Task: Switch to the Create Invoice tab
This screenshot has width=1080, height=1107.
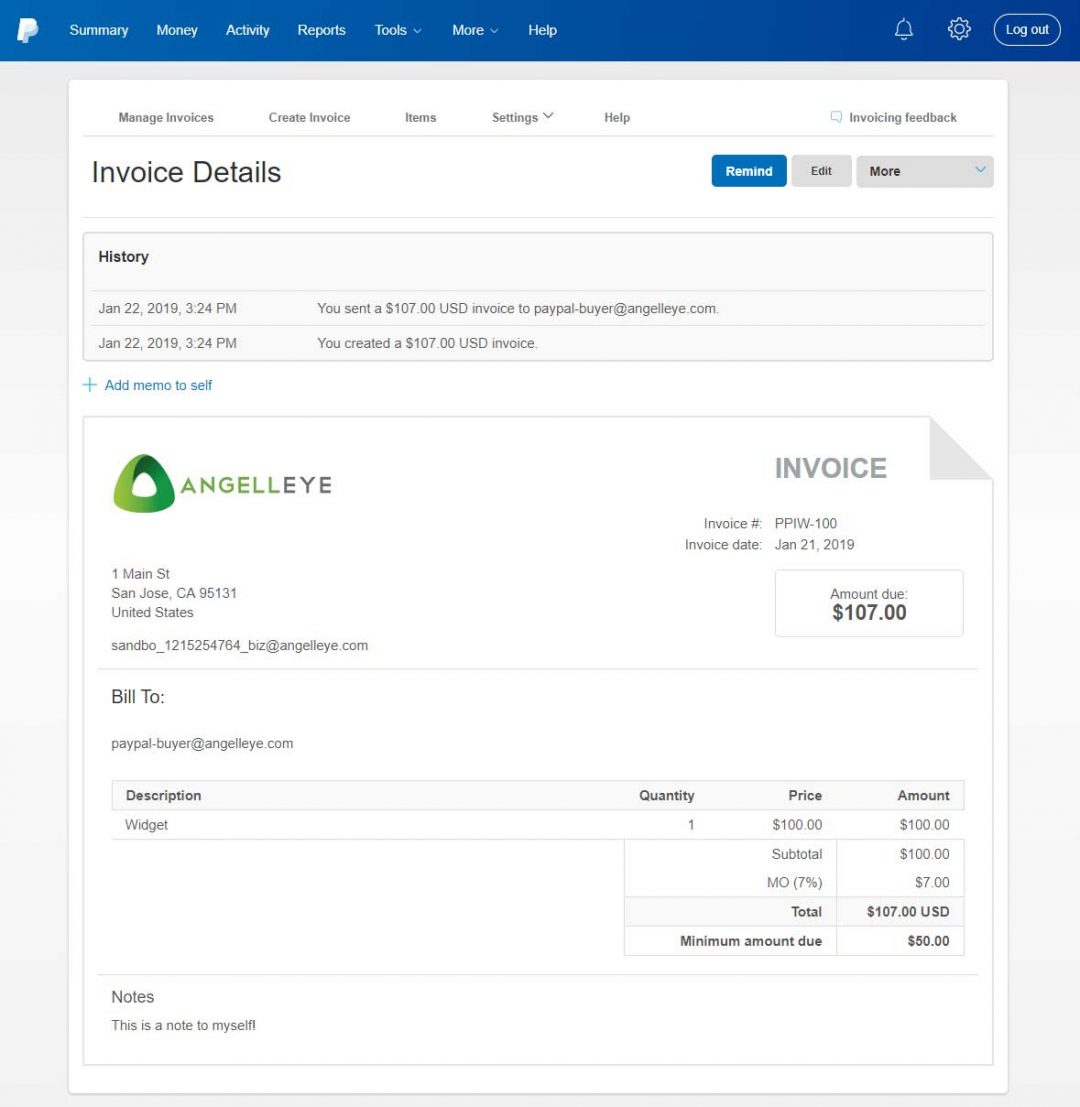Action: point(309,117)
